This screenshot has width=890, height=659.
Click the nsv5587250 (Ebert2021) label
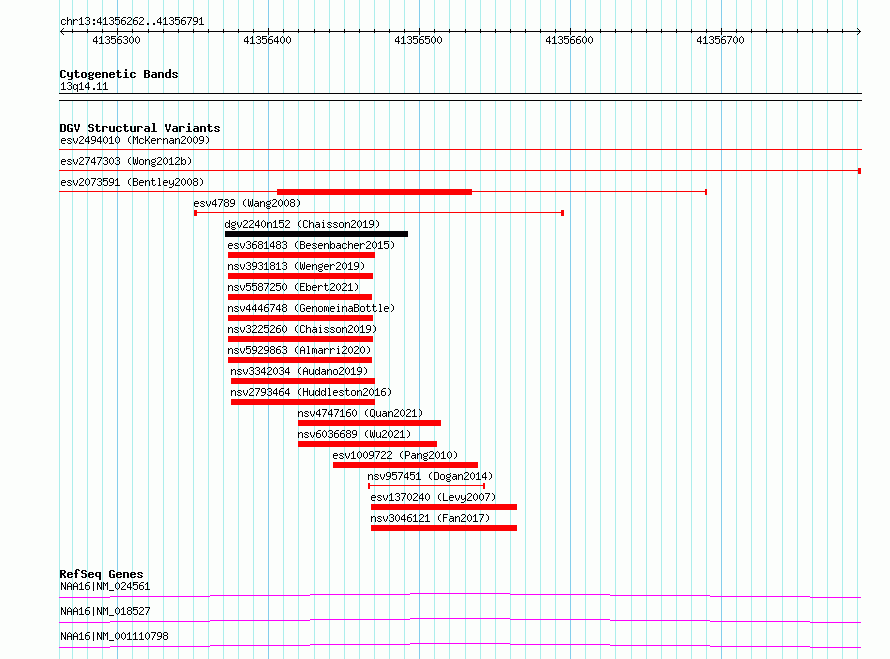coord(293,287)
